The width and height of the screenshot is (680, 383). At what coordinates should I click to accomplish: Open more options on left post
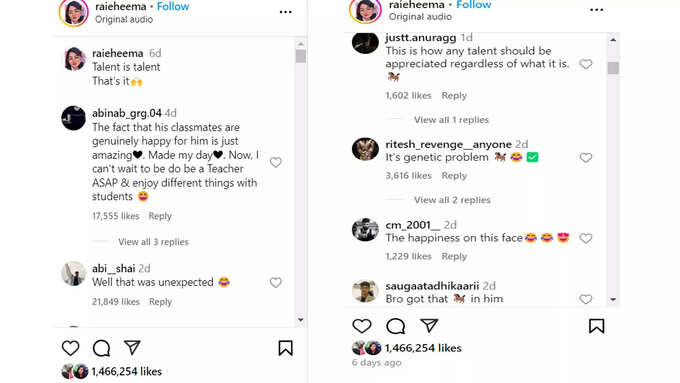coord(285,12)
